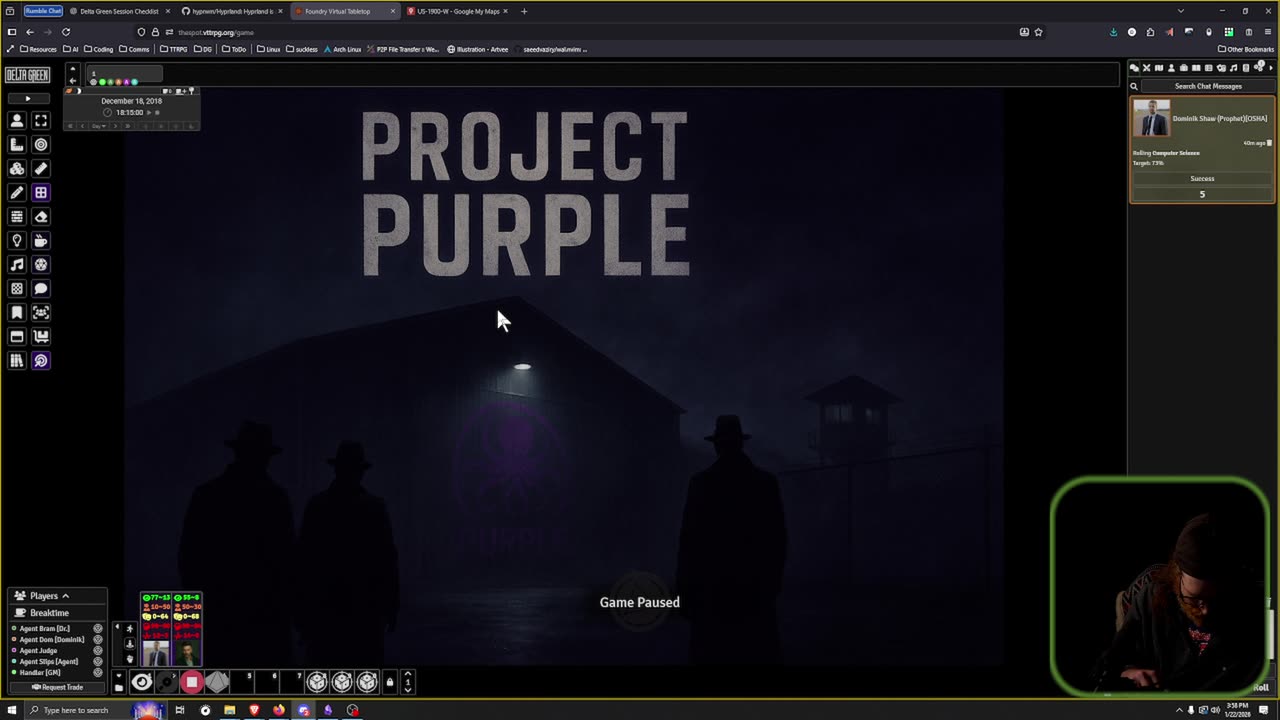
Task: Open the Measurement ruler-corner controls
Action: pos(17,145)
